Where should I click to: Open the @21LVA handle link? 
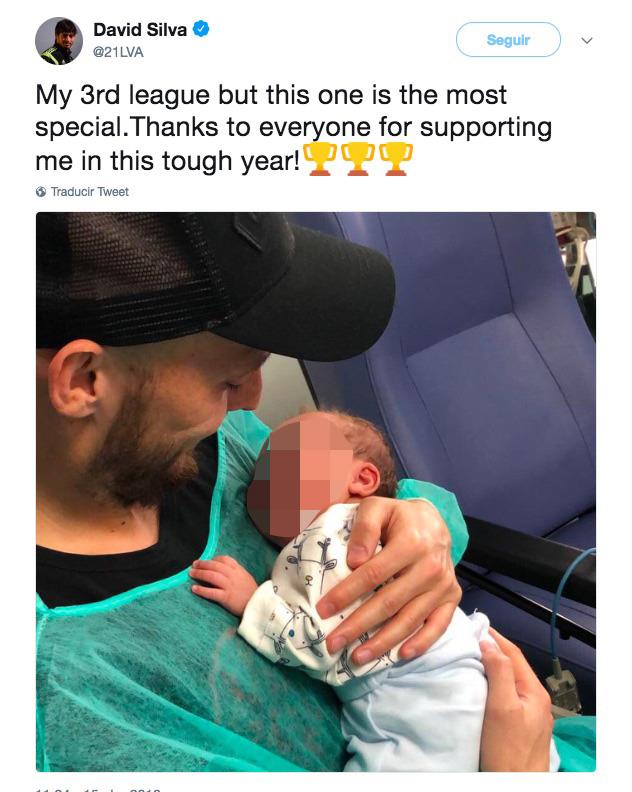(118, 53)
